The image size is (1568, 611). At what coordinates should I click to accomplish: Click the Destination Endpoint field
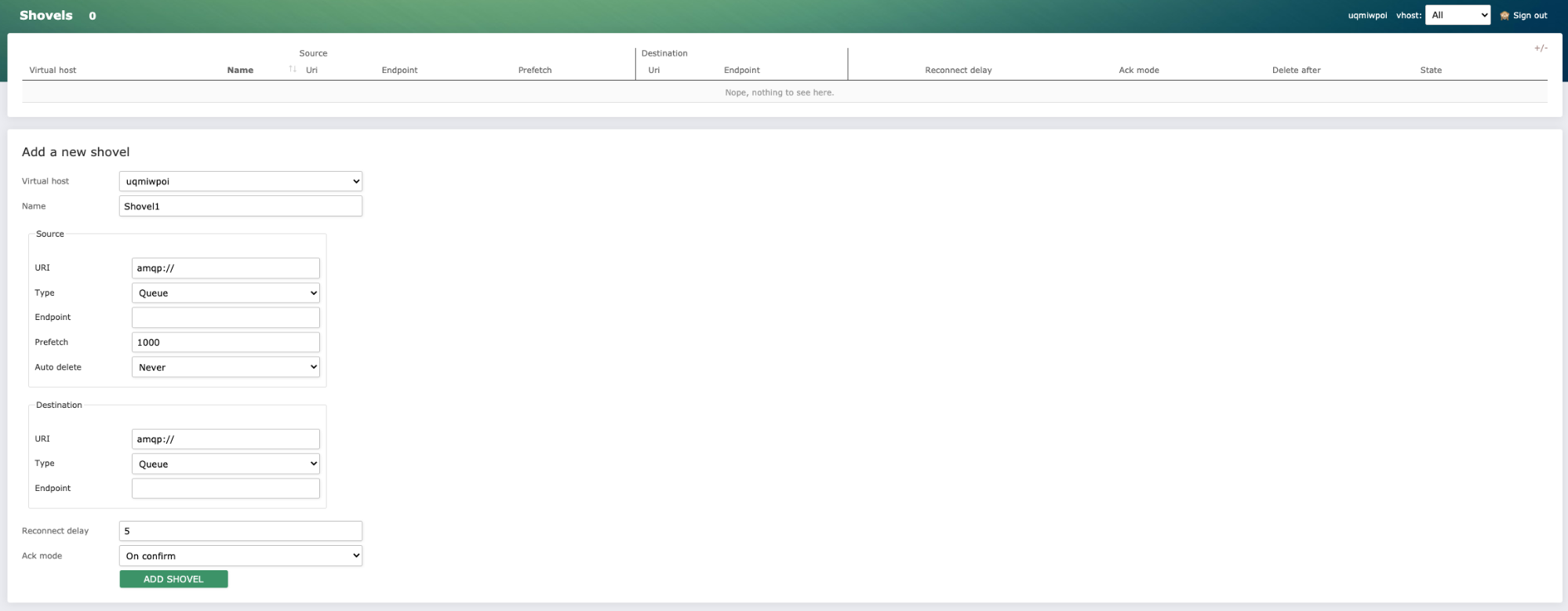tap(226, 488)
